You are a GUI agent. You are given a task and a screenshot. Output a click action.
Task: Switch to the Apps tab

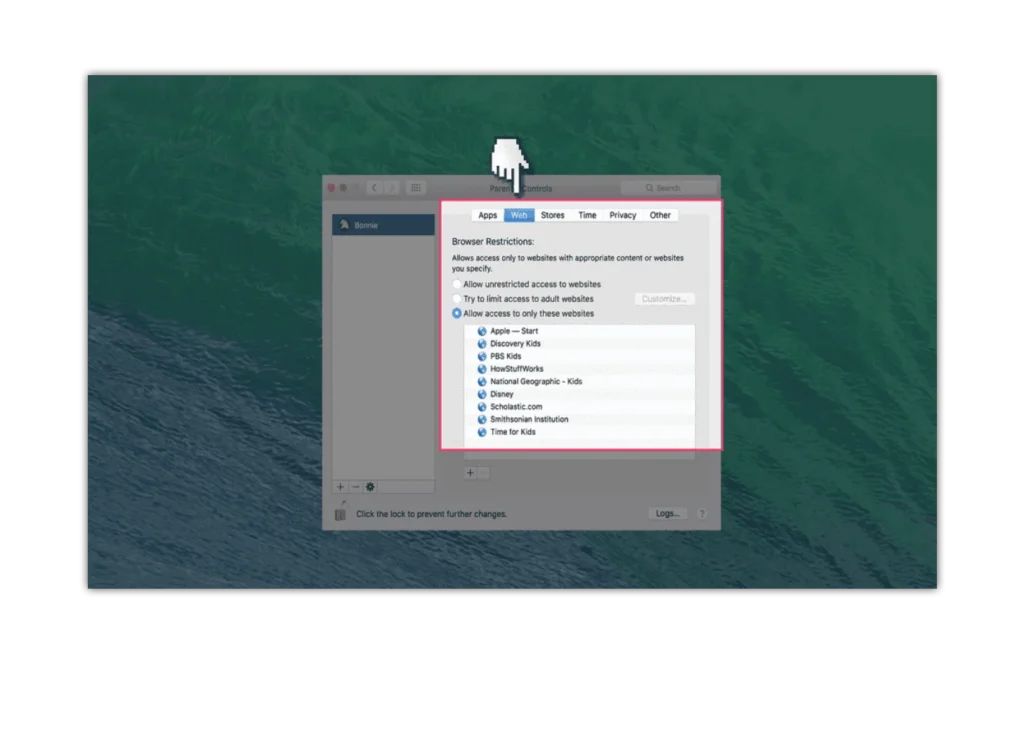tap(487, 215)
